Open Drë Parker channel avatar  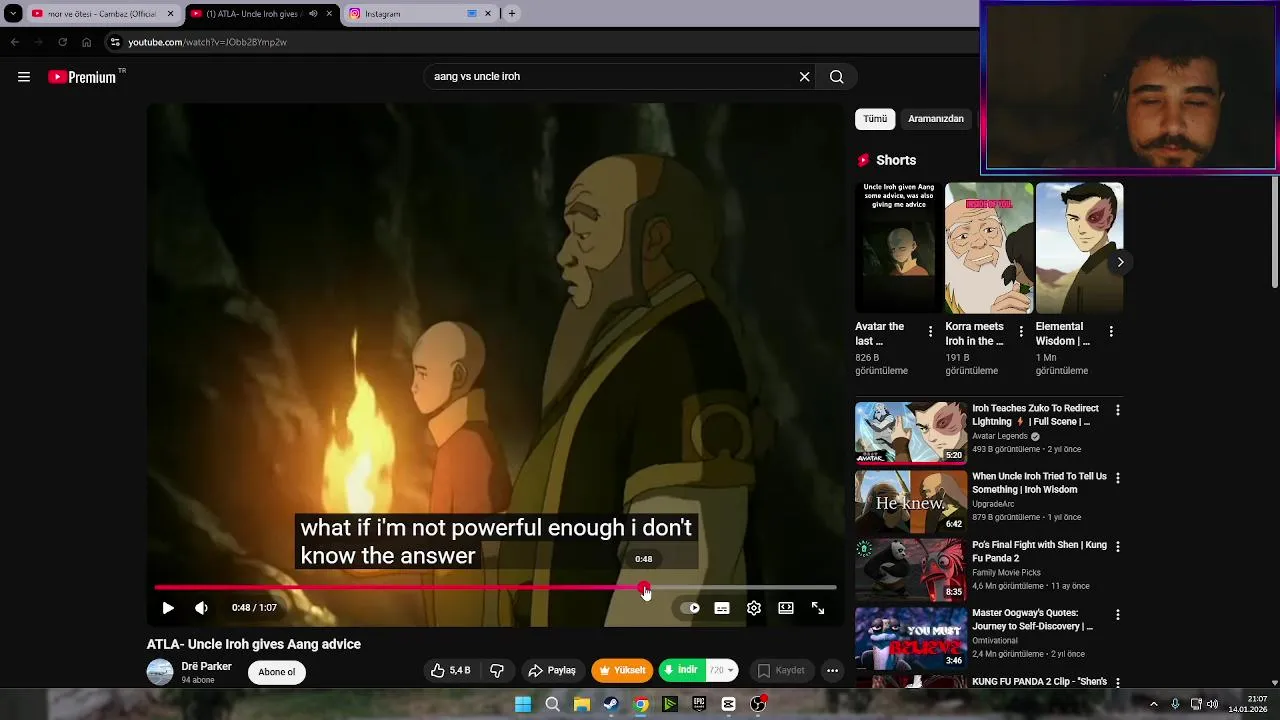(x=160, y=672)
